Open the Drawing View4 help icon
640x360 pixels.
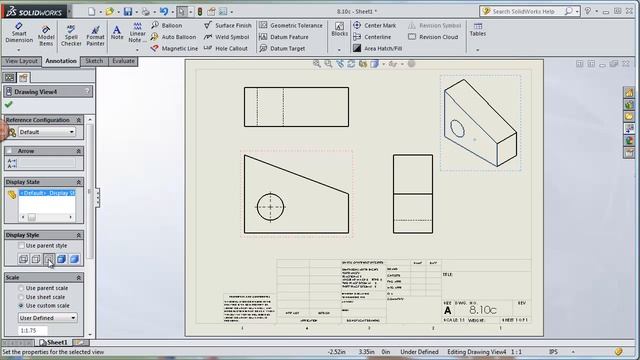click(x=87, y=91)
